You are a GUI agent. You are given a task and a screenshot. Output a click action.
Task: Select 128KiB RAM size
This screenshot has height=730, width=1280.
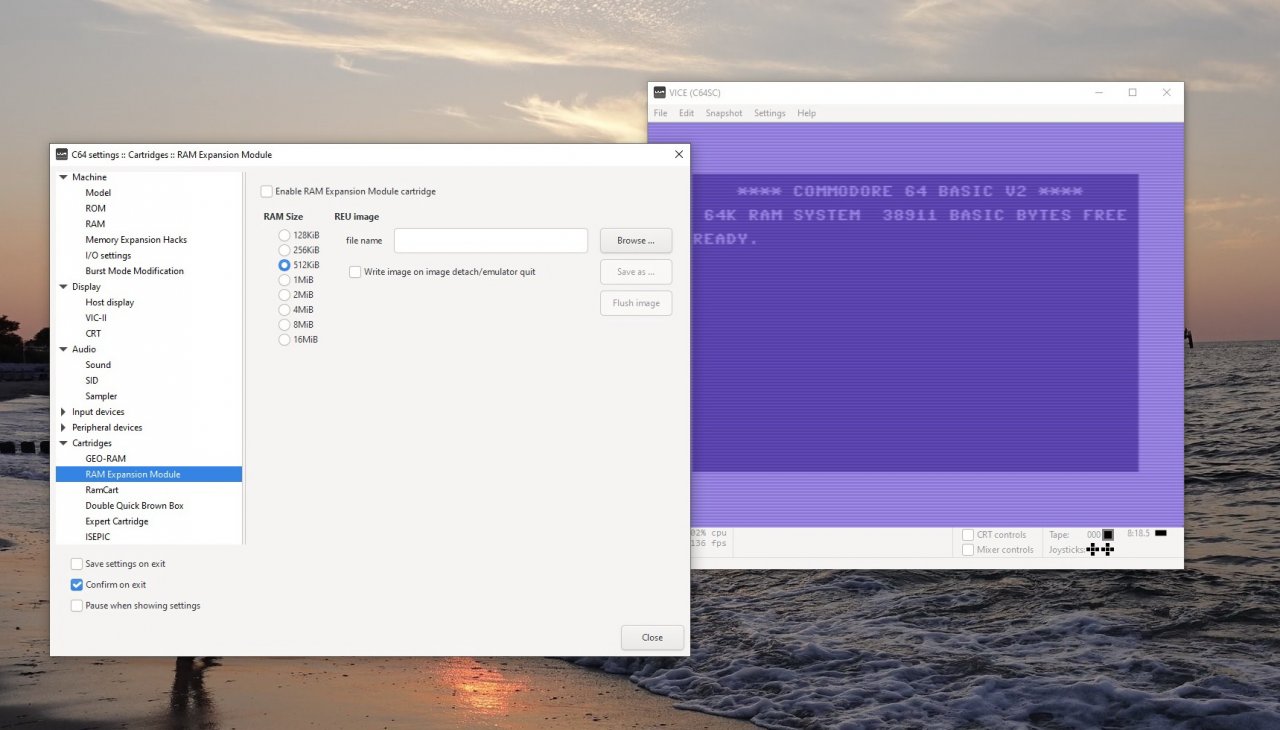pyautogui.click(x=284, y=235)
